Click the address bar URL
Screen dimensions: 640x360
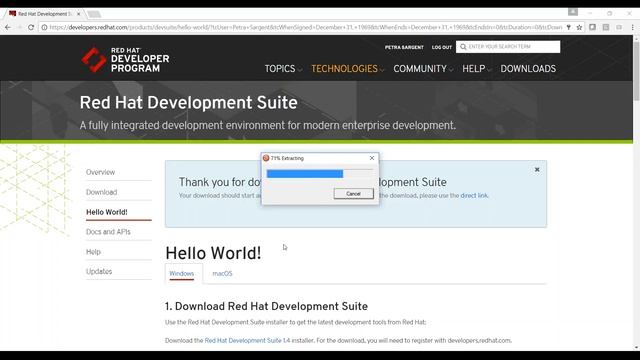(x=305, y=27)
